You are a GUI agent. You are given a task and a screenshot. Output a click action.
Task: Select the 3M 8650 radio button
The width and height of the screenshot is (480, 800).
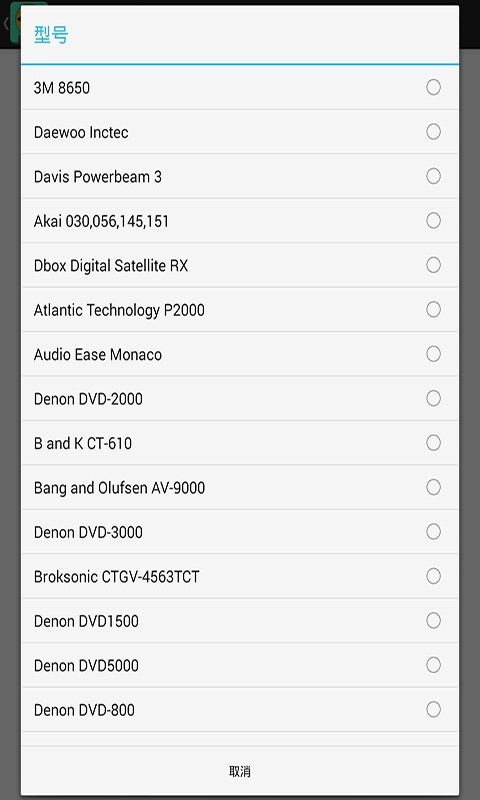[x=433, y=87]
